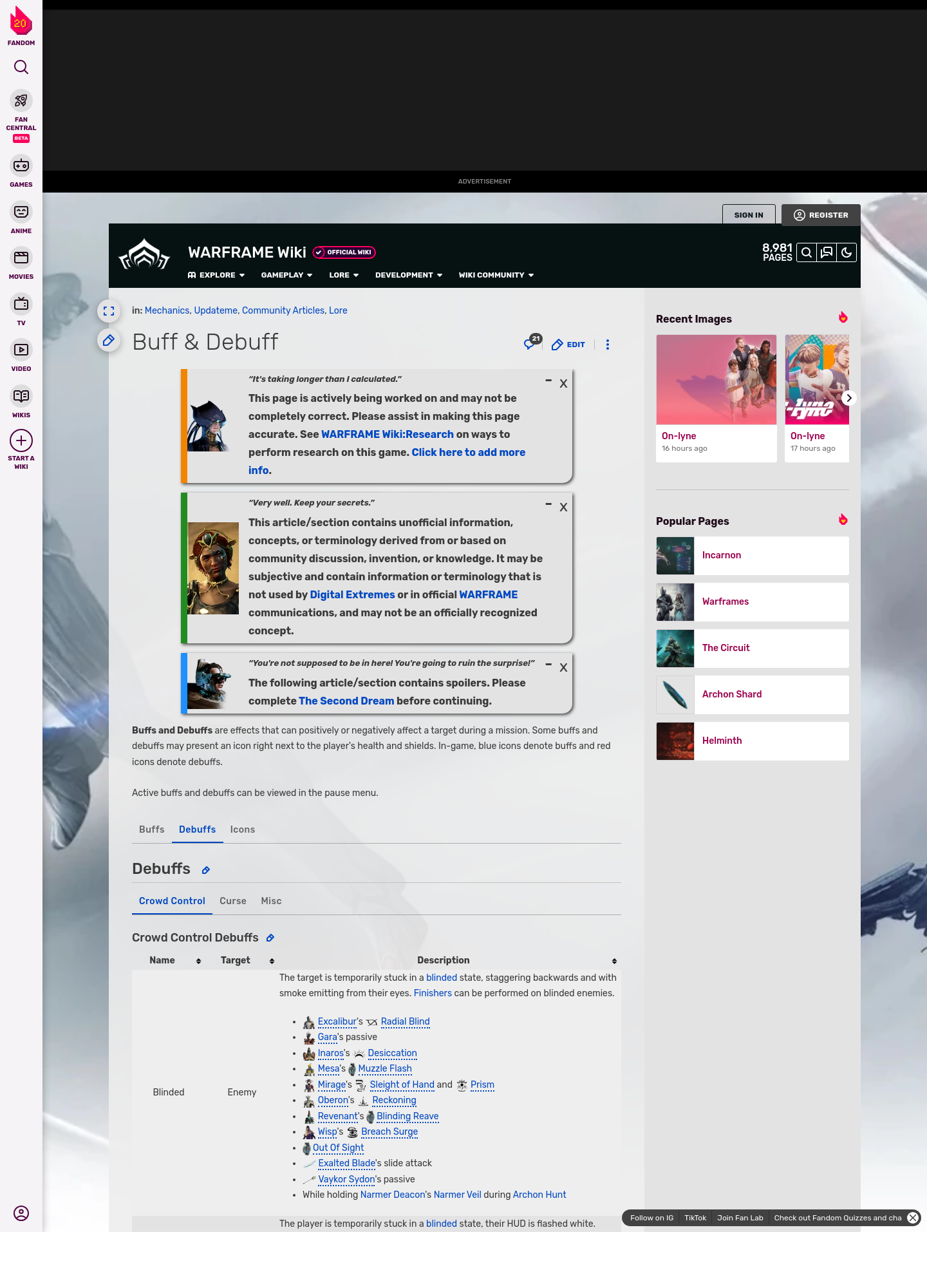Collapse the work-in-progress notice
927x1288 pixels.
coord(548,381)
